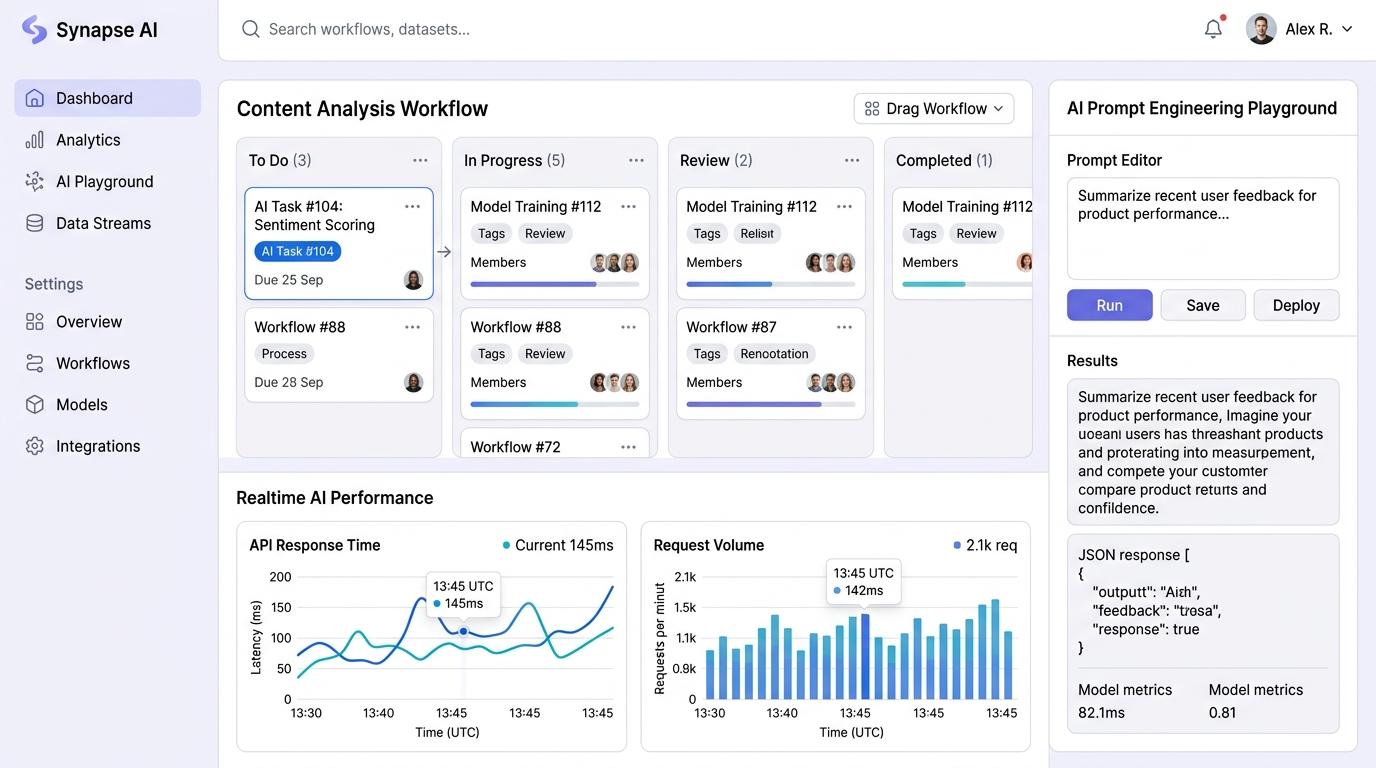Click the AI Task #104 blue tag
Screen dimensions: 1376x768
tap(298, 251)
